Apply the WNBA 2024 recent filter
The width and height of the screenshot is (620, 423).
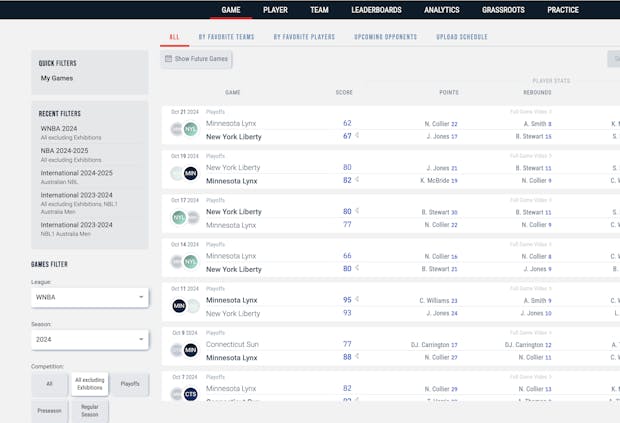pyautogui.click(x=71, y=133)
